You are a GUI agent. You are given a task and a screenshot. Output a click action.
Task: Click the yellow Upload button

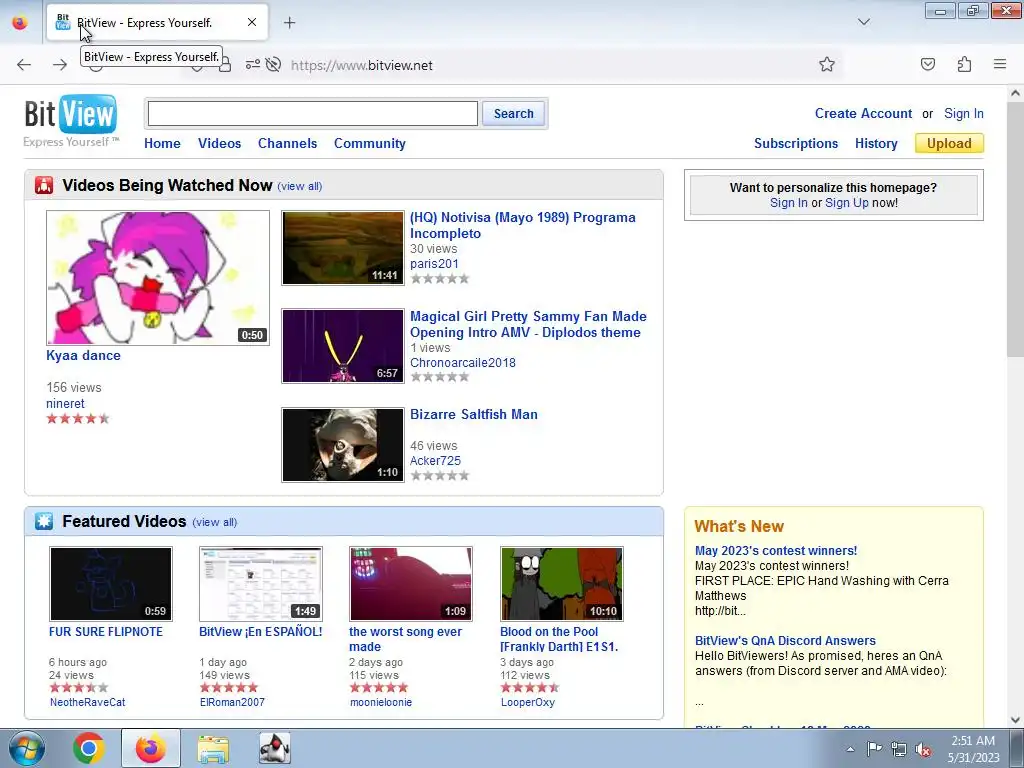pyautogui.click(x=949, y=143)
